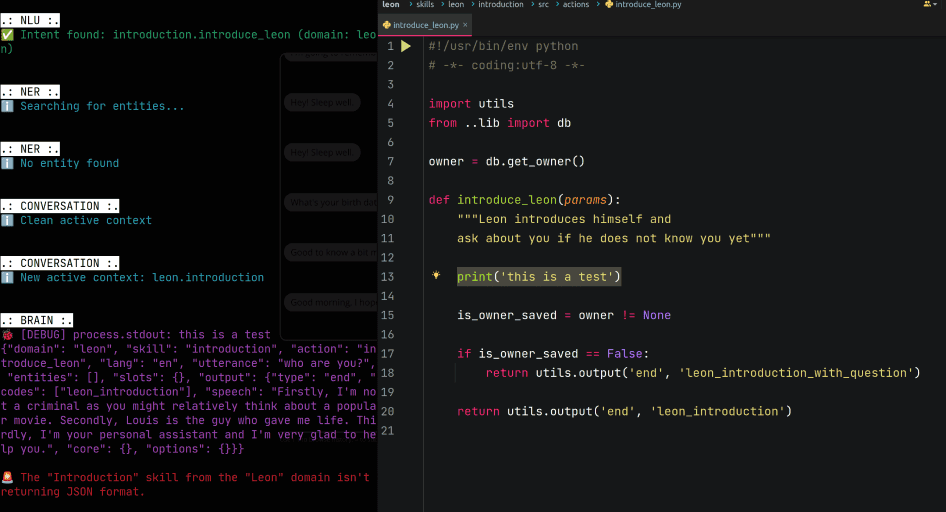This screenshot has height=512, width=946.
Task: Click 'if' keyword on line 17
Action: [464, 353]
